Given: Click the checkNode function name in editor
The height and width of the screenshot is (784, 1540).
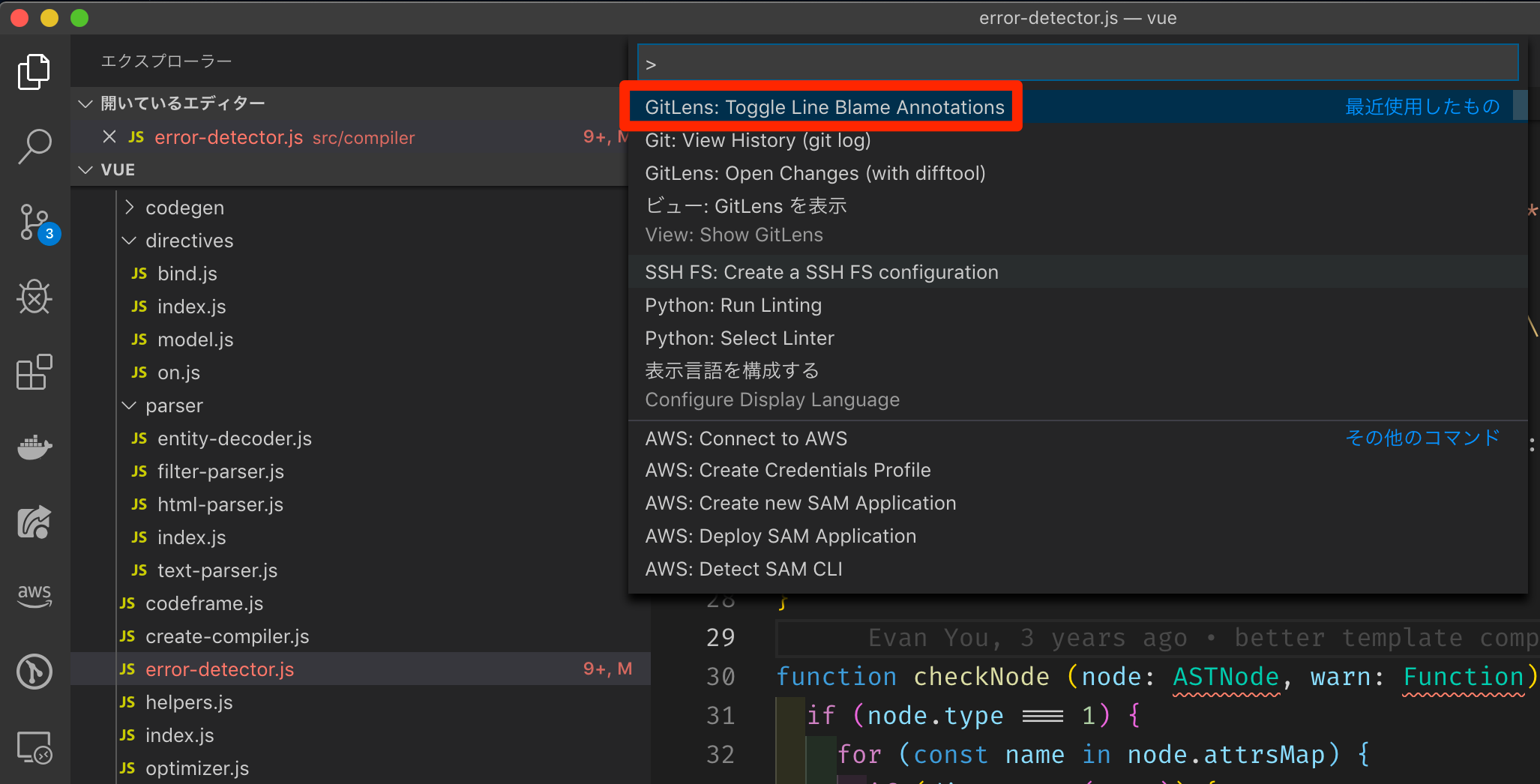Looking at the screenshot, I should (x=981, y=677).
